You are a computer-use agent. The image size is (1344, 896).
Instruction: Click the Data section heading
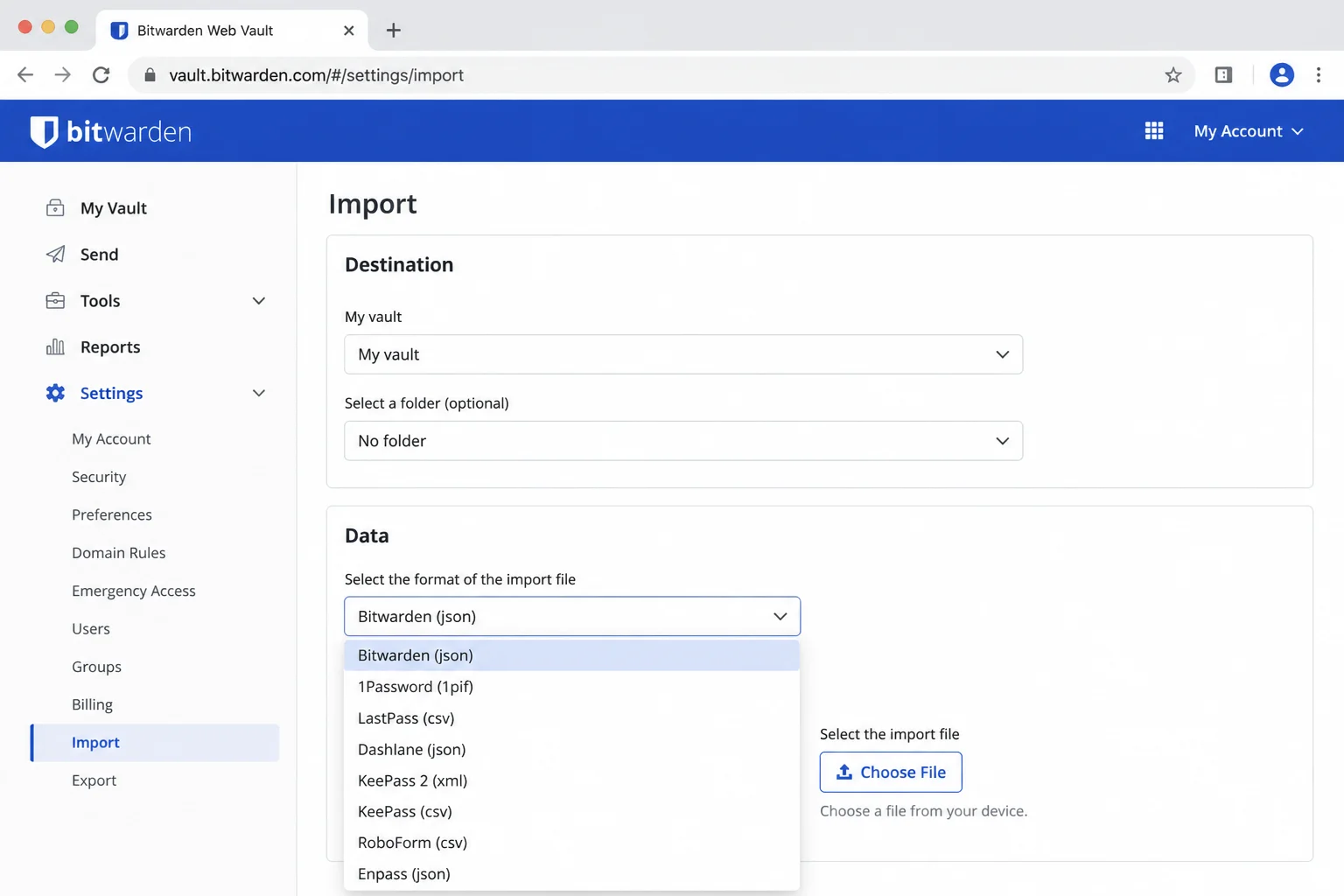pyautogui.click(x=367, y=535)
